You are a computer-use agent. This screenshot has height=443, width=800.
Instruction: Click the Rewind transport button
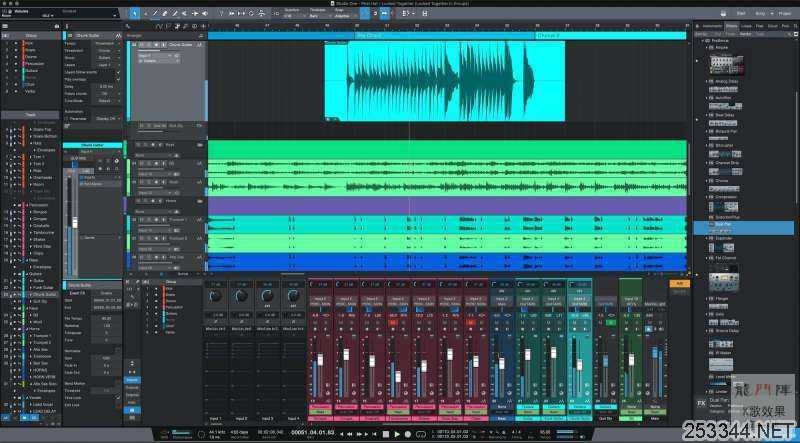coord(350,434)
